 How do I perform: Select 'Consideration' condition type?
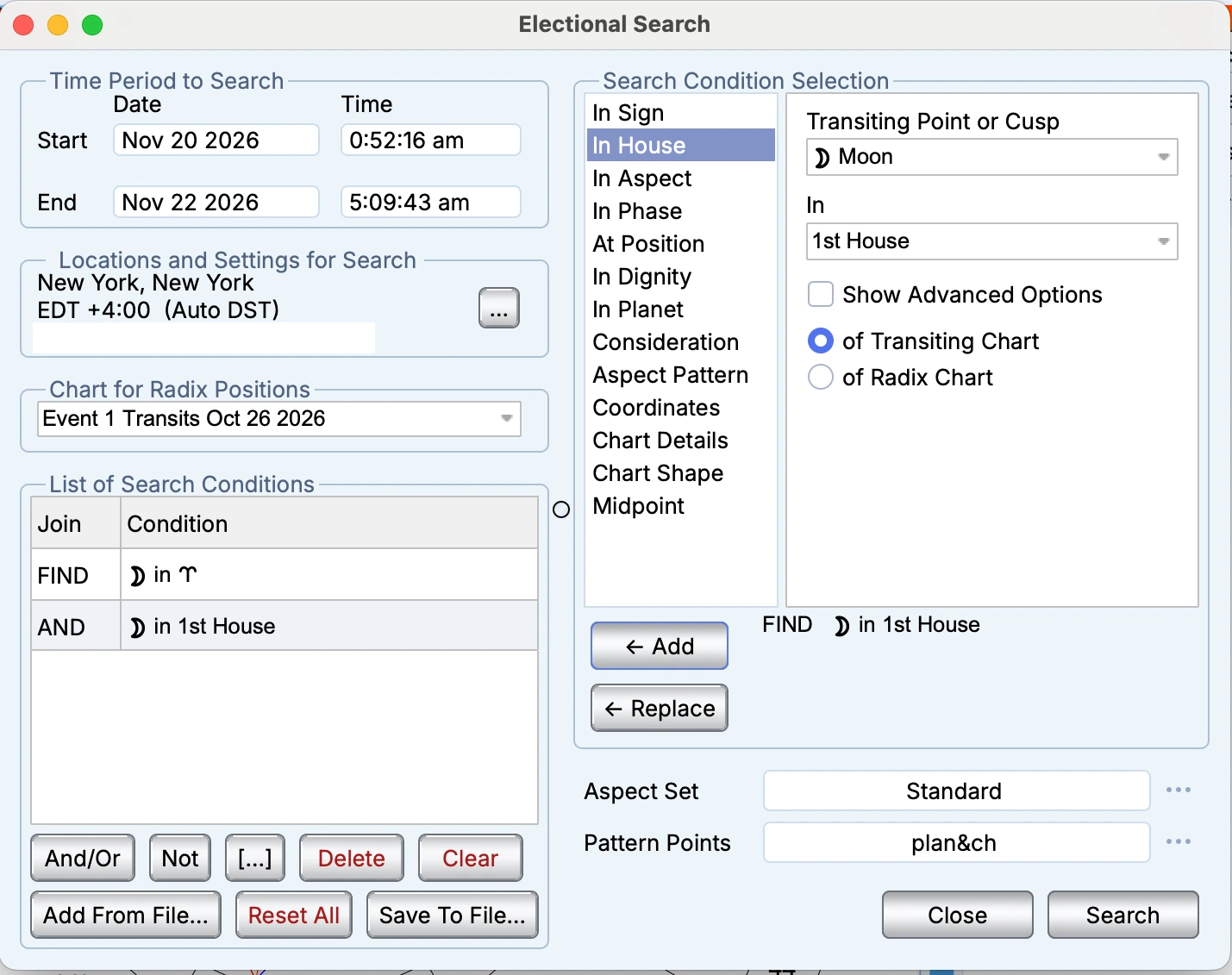tap(680, 342)
